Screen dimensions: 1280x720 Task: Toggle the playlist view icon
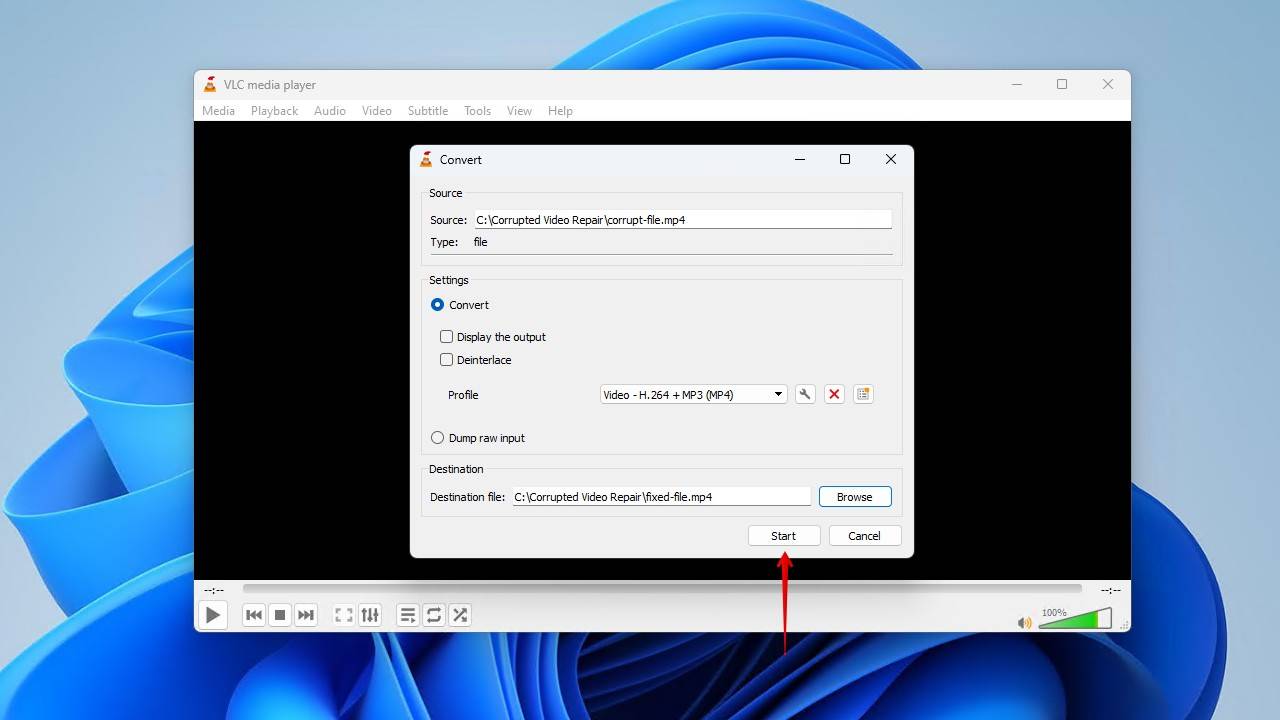tap(408, 615)
